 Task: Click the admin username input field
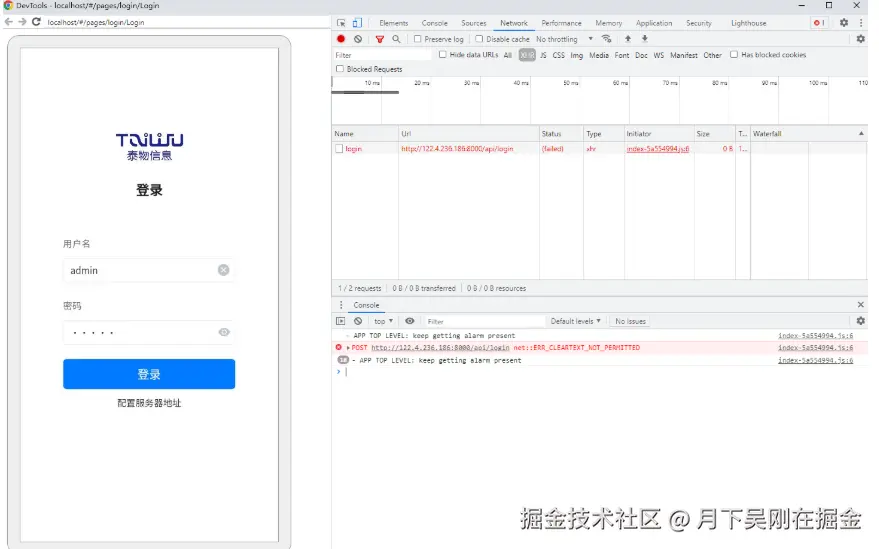[149, 270]
